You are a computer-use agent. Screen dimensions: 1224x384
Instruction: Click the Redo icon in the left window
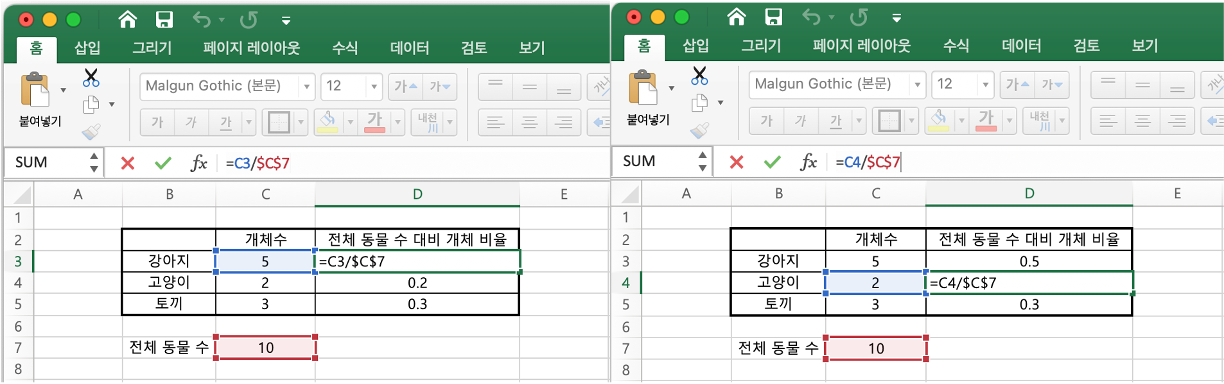tap(248, 19)
